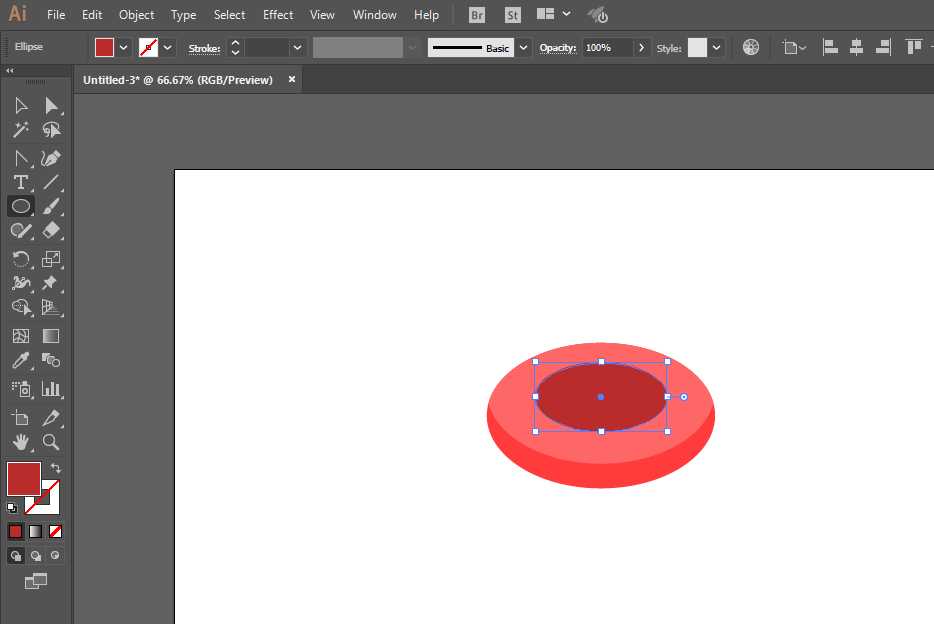Select the Eraser tool
Screen dimensions: 934x624
52,231
